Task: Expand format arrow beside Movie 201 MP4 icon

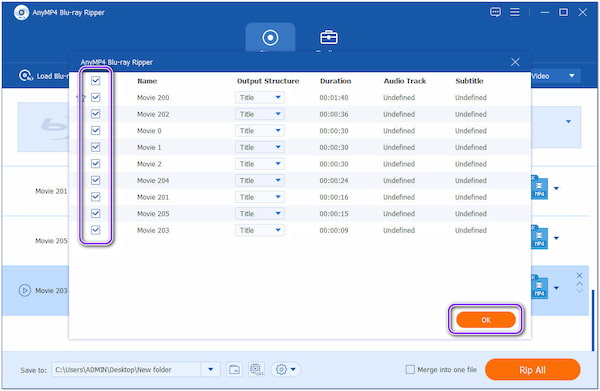Action: [x=556, y=188]
